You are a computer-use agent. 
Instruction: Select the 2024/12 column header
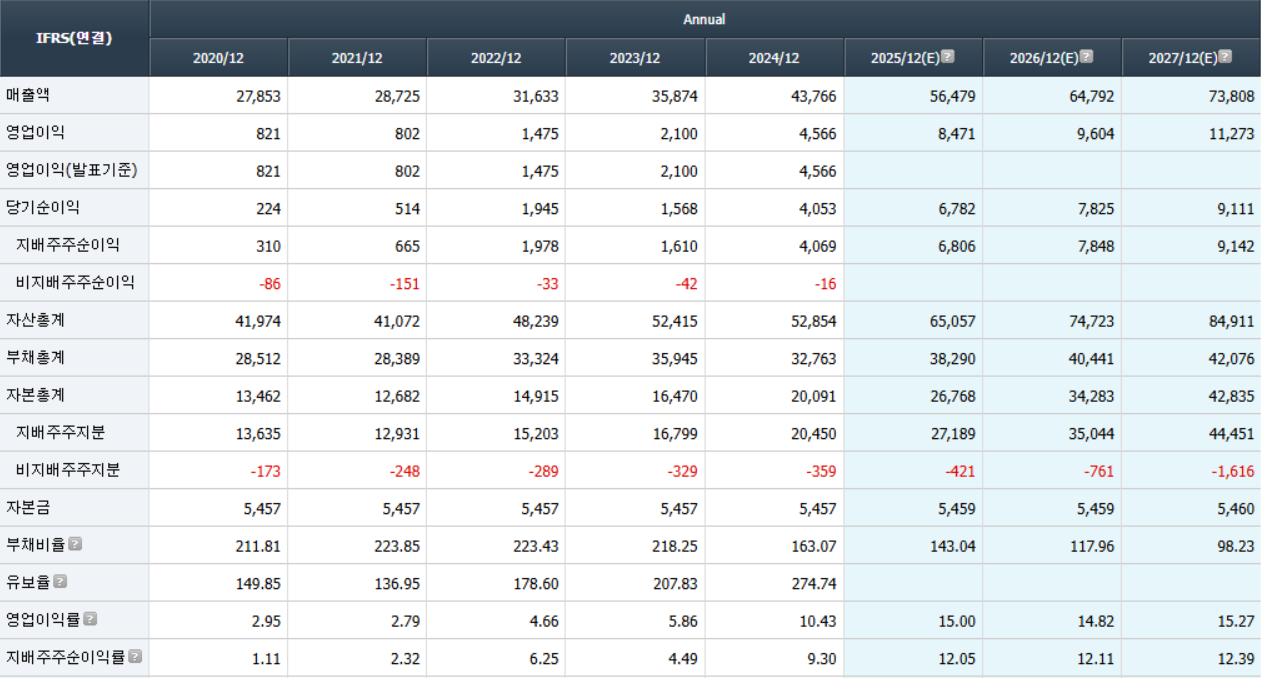(x=774, y=58)
